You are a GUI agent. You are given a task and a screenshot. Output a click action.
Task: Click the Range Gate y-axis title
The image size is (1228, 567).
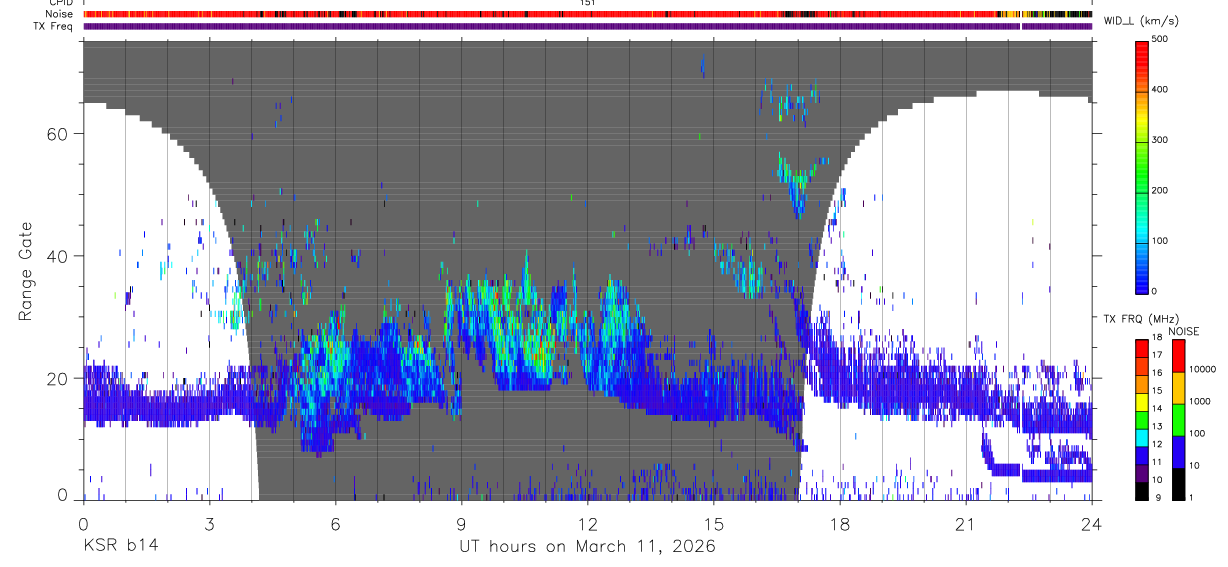pos(26,270)
